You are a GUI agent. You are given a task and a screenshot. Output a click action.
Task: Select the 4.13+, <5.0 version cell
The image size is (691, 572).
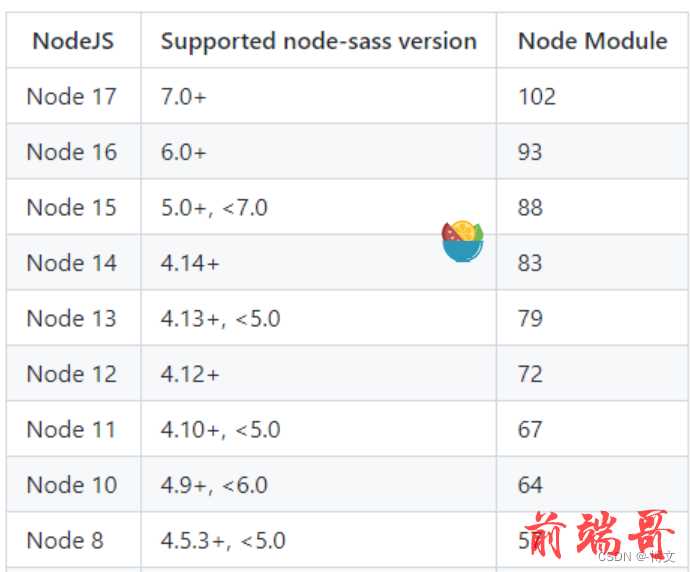pos(220,319)
